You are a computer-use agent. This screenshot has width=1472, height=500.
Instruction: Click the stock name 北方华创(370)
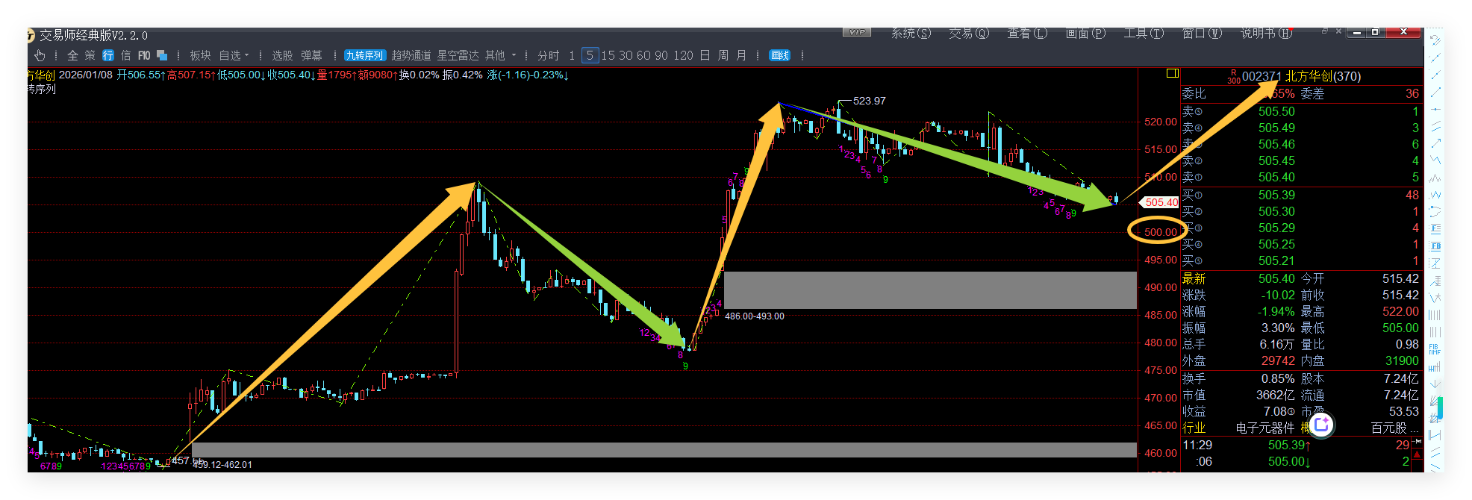point(1323,76)
